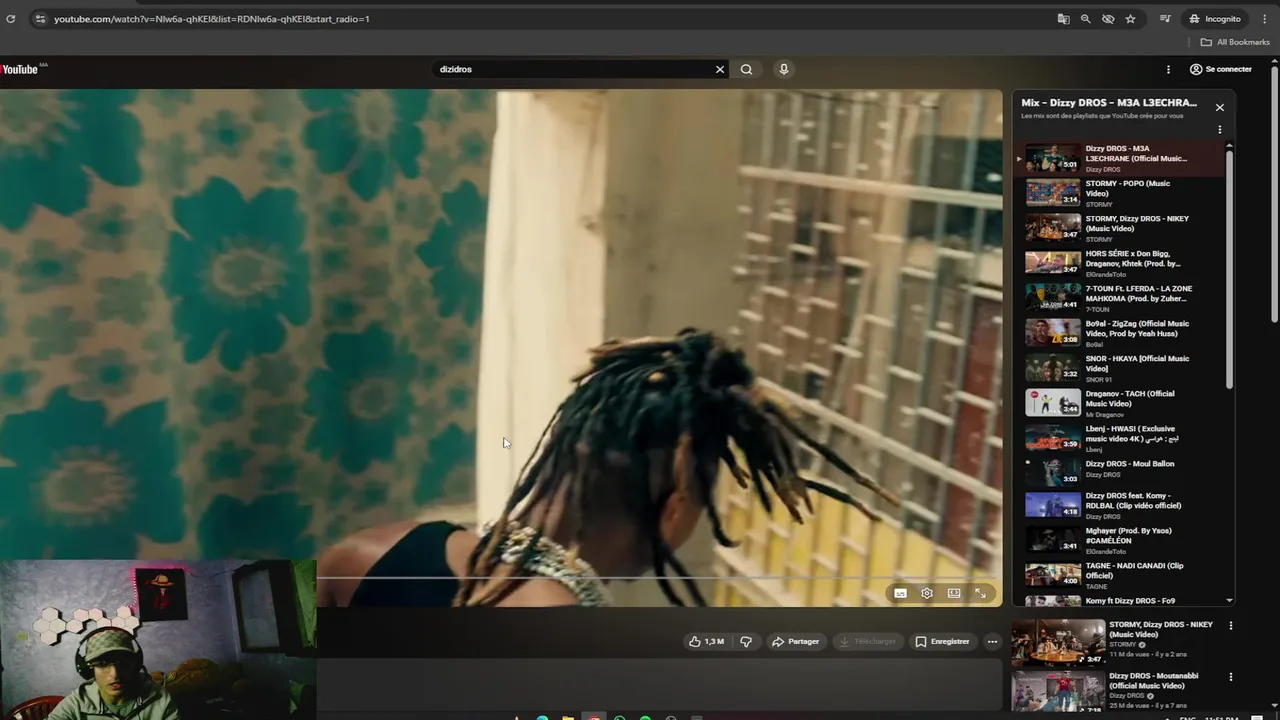Screen dimensions: 1280x720
Task: Toggle subtitles in the video player
Action: tap(900, 593)
